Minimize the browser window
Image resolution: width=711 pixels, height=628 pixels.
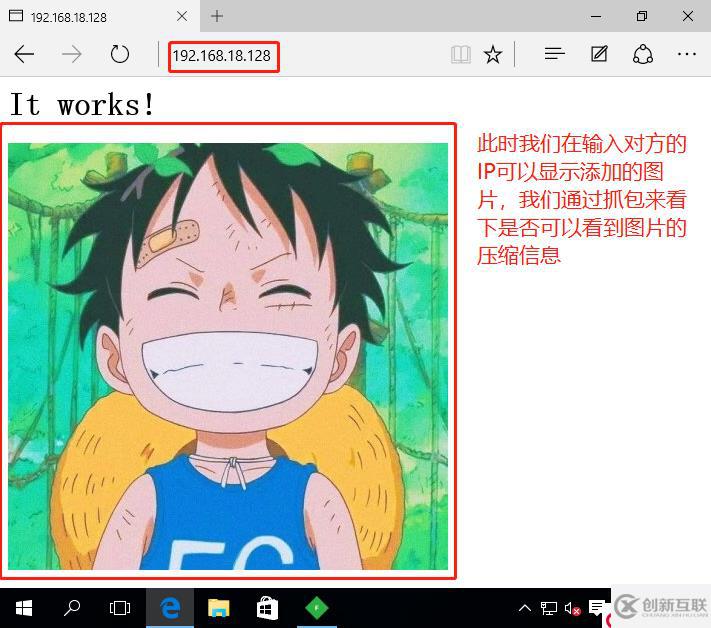pos(596,16)
